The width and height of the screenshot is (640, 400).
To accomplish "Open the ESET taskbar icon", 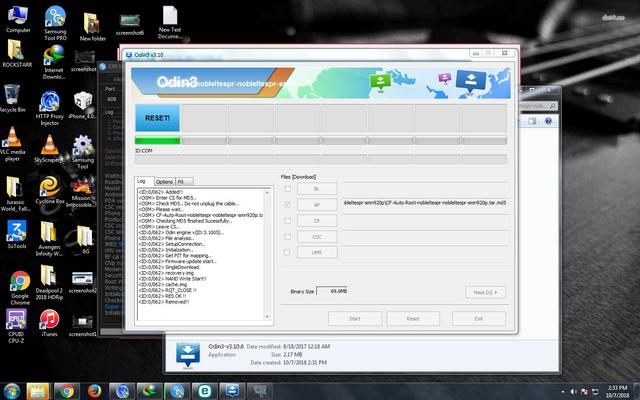I will [x=204, y=391].
